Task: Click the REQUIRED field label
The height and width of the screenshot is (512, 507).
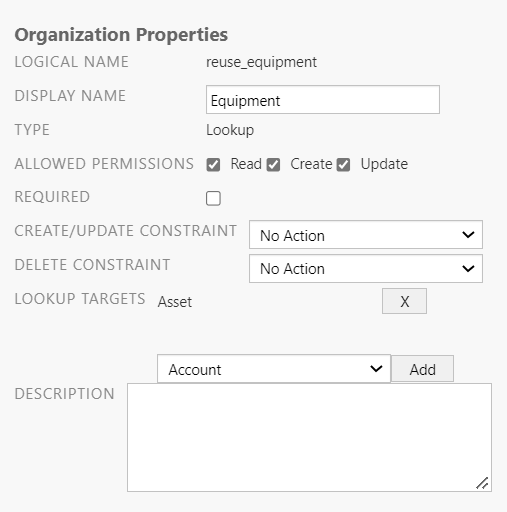Action: click(x=52, y=197)
